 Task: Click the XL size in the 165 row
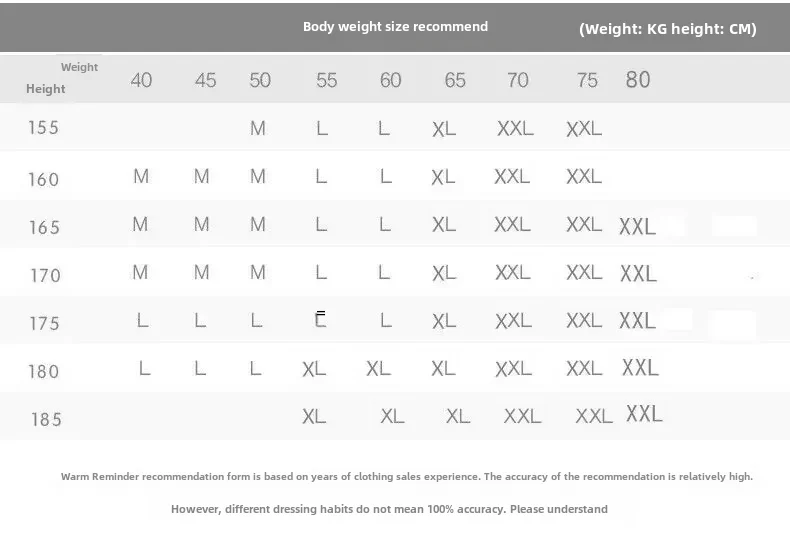coord(443,225)
